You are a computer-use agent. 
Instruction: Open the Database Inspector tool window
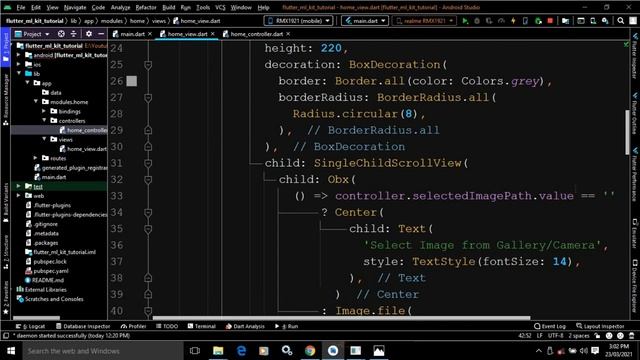tap(83, 326)
